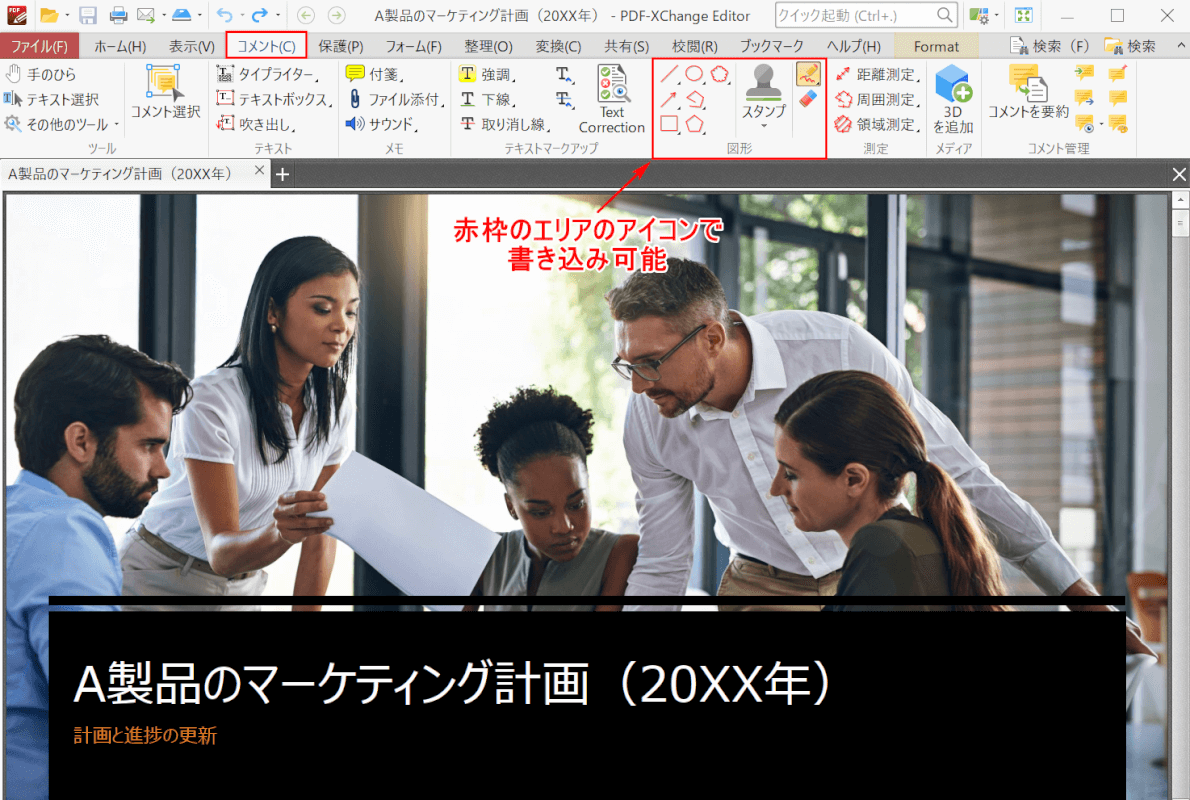
Task: Switch to the Home (ホーム) tab
Action: [x=120, y=46]
